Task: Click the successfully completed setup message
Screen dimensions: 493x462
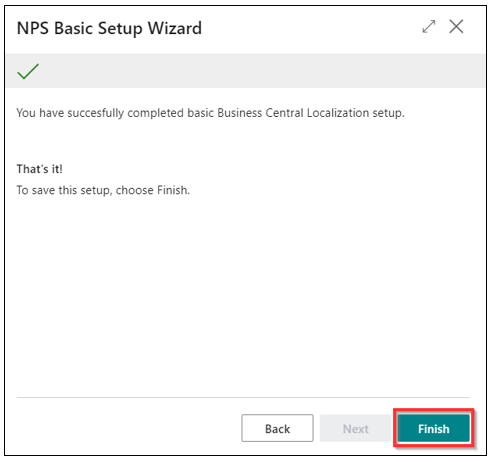Action: 210,113
